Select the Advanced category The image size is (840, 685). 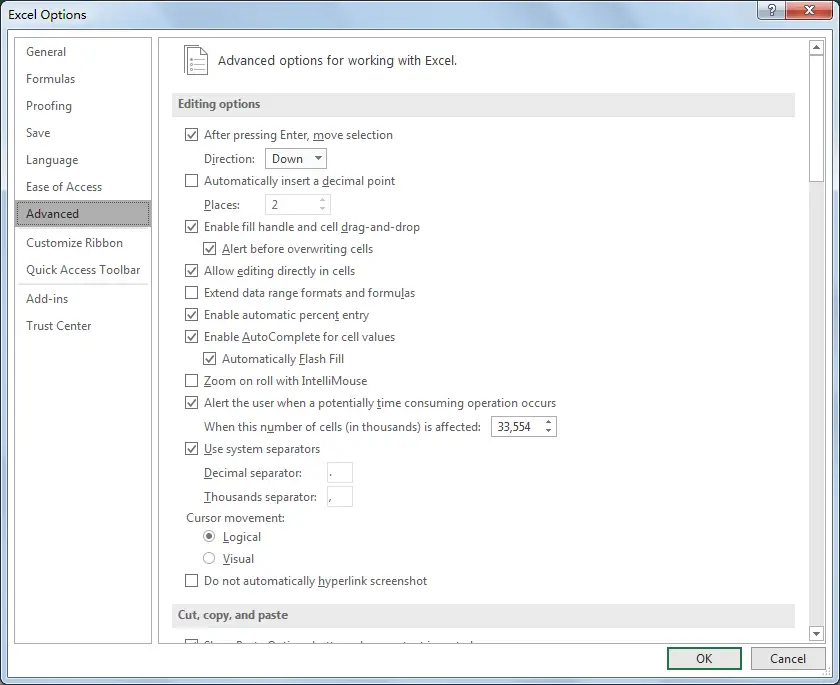[83, 214]
